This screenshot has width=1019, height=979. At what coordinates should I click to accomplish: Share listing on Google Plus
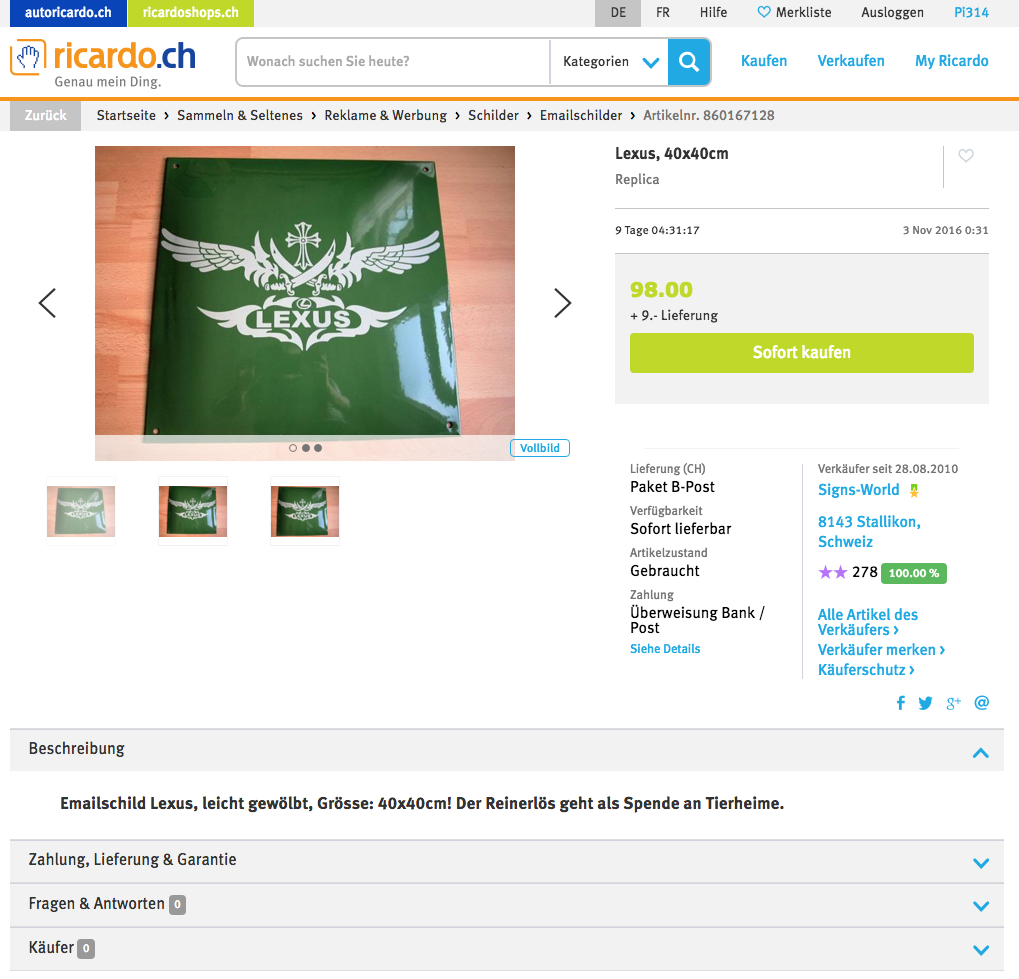953,703
